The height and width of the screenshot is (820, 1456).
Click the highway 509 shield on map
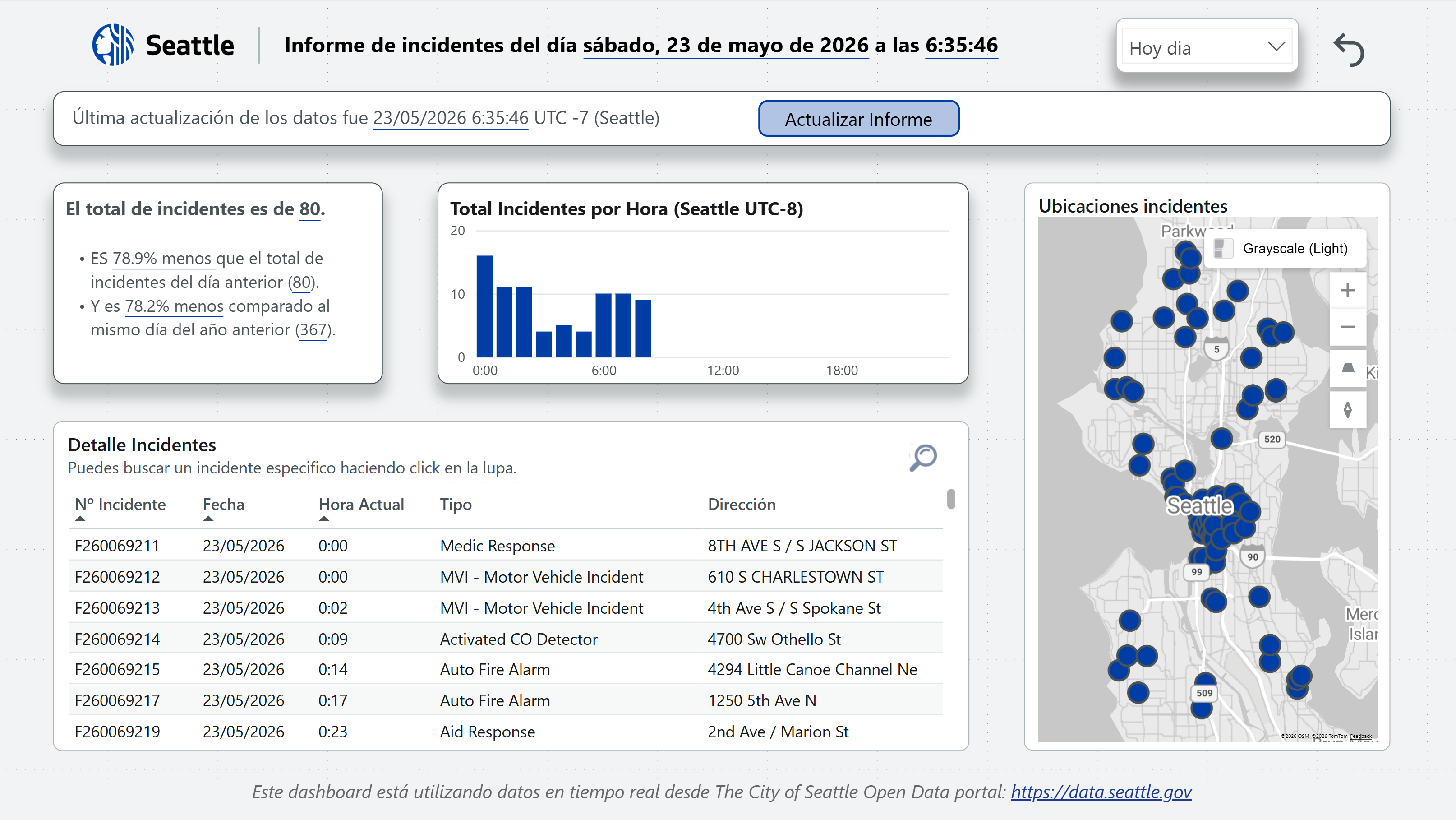1204,693
